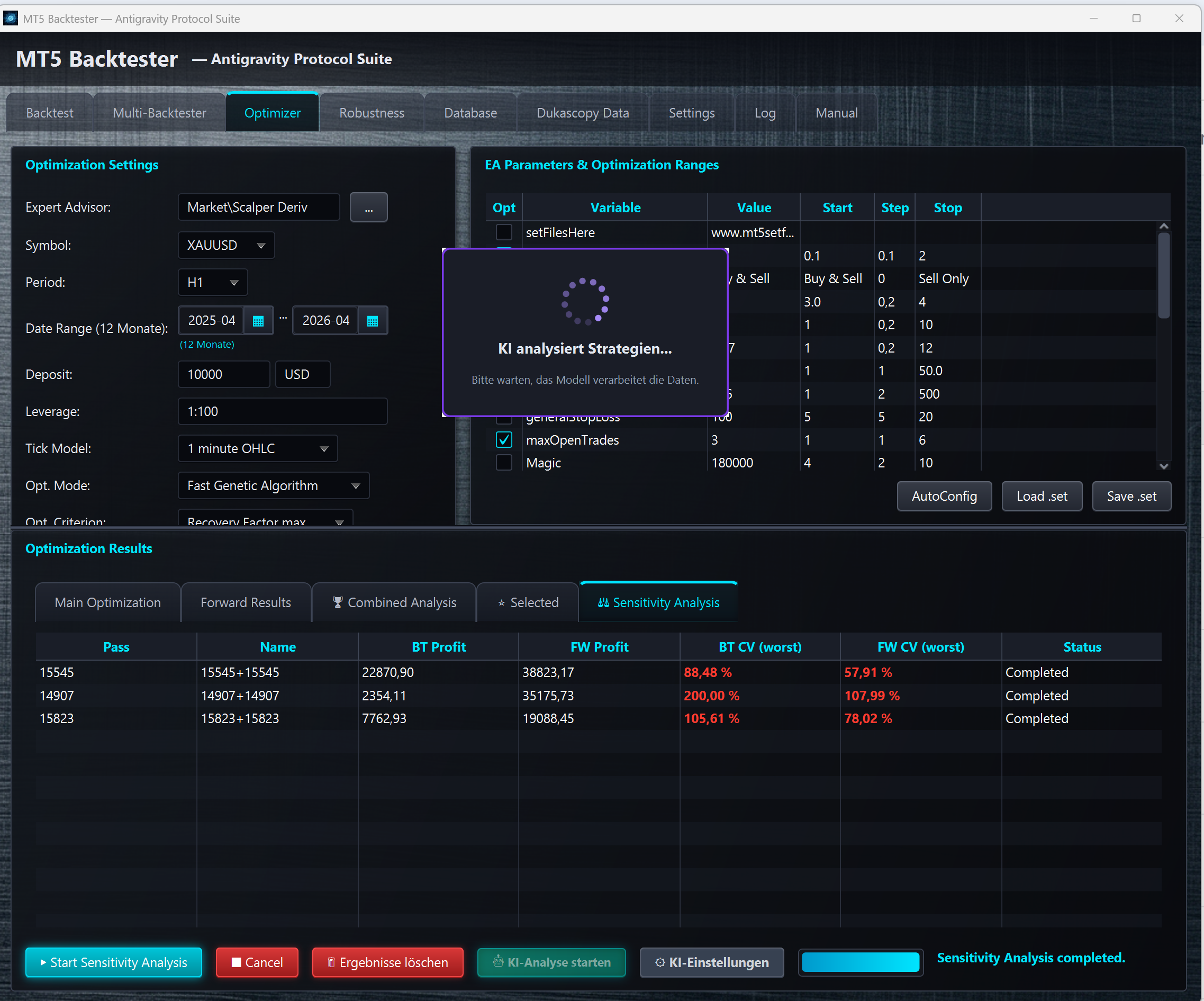Start Sensitivity Analysis
This screenshot has width=1204, height=1001.
(x=113, y=962)
